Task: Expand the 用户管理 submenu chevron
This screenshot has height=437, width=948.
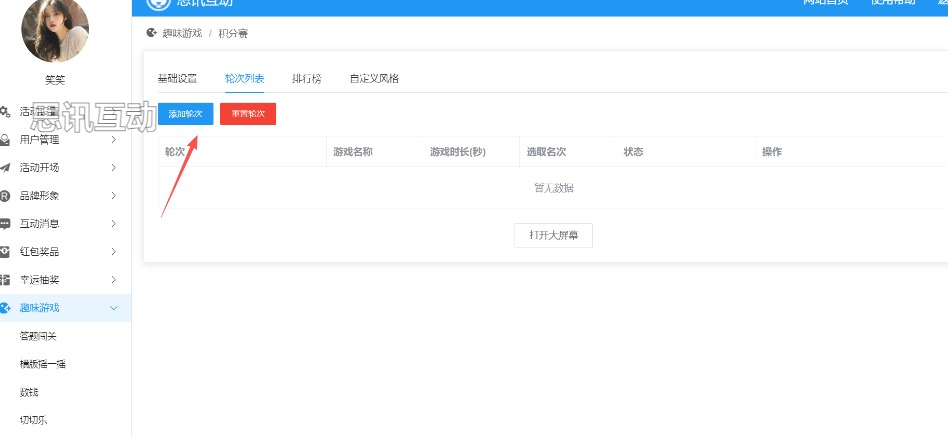Action: click(x=114, y=139)
